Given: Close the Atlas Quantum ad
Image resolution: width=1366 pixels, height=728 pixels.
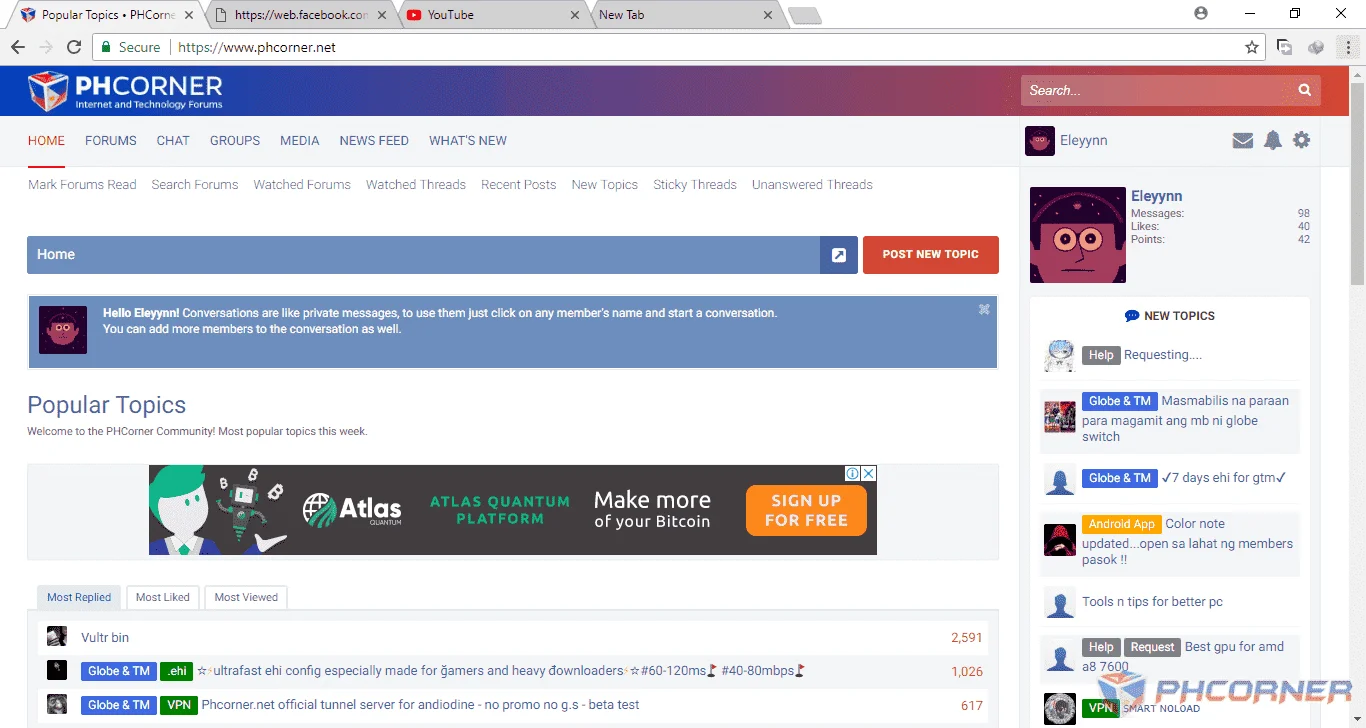Looking at the screenshot, I should (x=869, y=473).
